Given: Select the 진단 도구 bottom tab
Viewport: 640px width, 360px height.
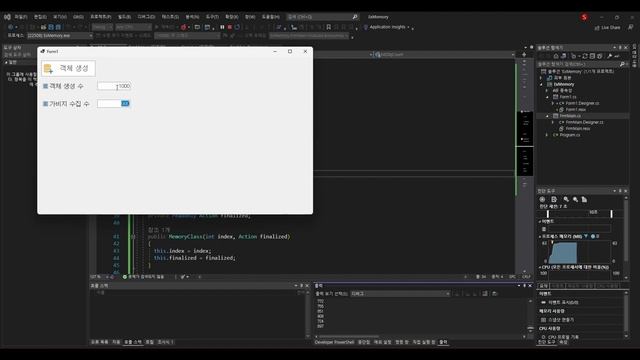Looking at the screenshot, I should (x=547, y=342).
